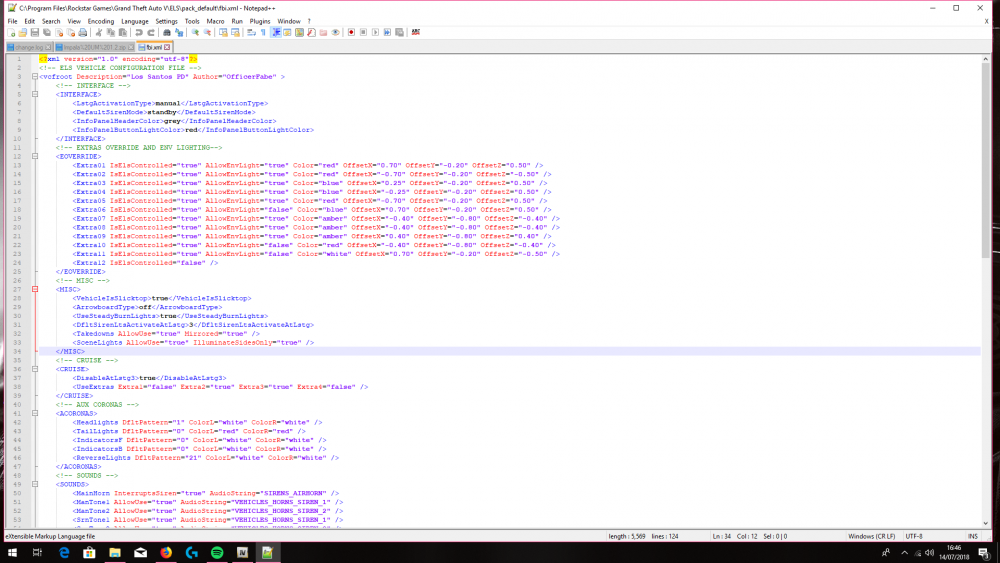Screen dimensions: 1000x563
Task: Click the INS insert mode status indicator
Action: pyautogui.click(x=973, y=536)
